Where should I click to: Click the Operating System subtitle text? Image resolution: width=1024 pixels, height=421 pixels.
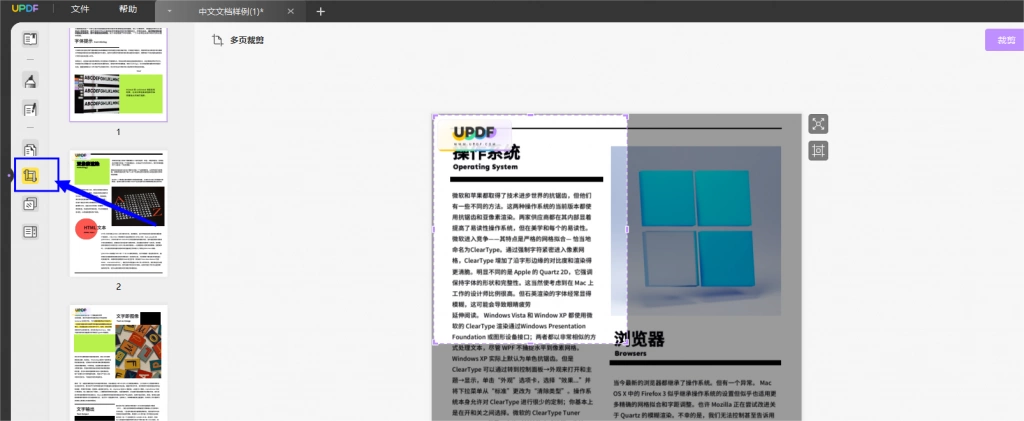485,167
